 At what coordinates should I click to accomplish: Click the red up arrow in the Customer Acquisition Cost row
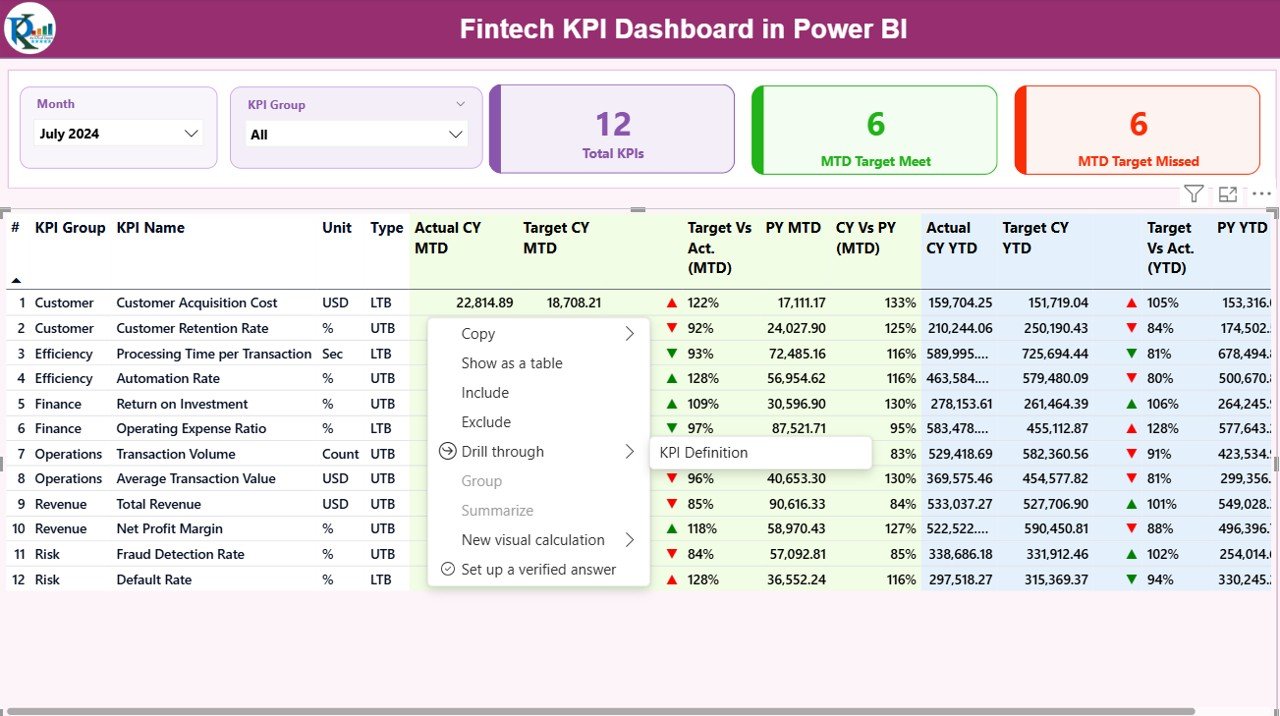point(672,303)
